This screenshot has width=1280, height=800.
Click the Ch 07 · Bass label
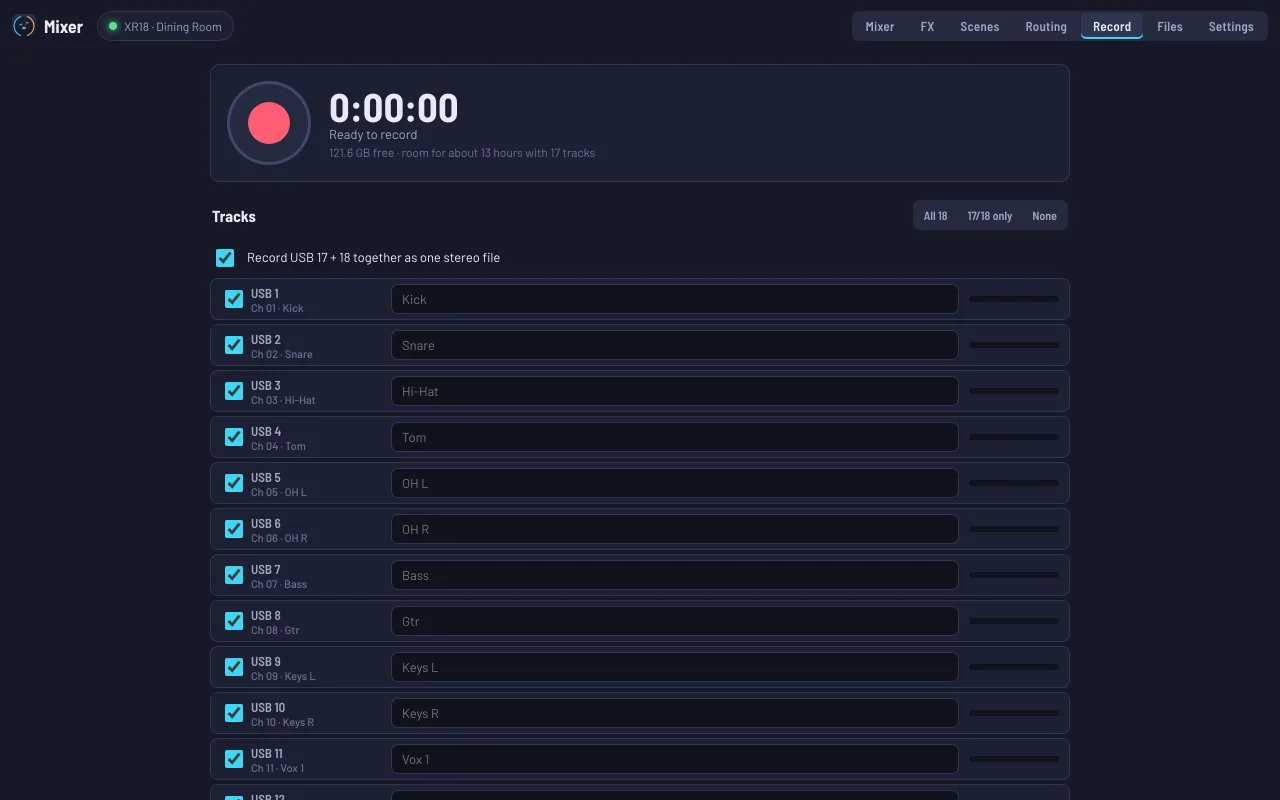point(279,584)
